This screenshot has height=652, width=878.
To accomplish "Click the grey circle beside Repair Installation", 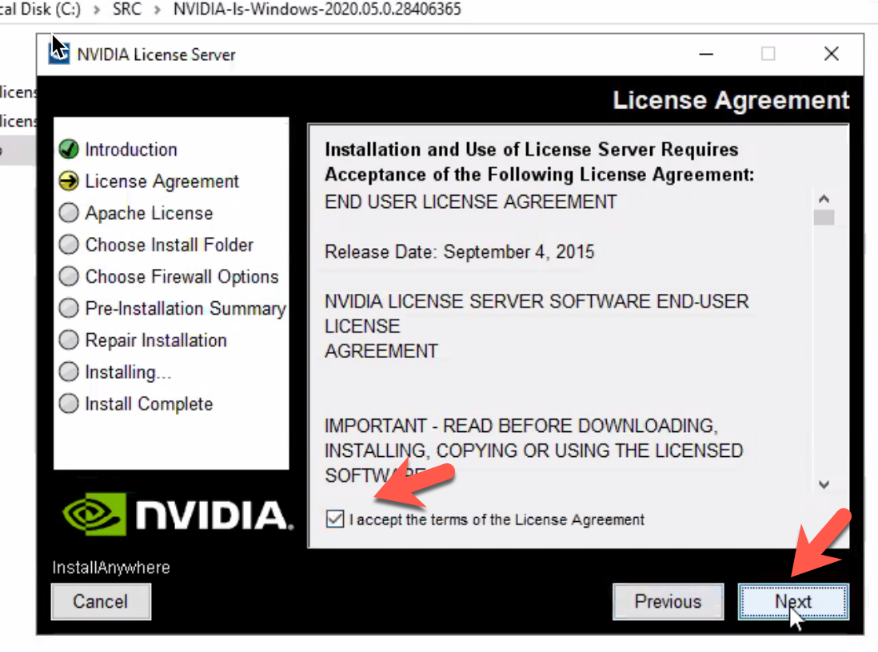I will click(69, 340).
